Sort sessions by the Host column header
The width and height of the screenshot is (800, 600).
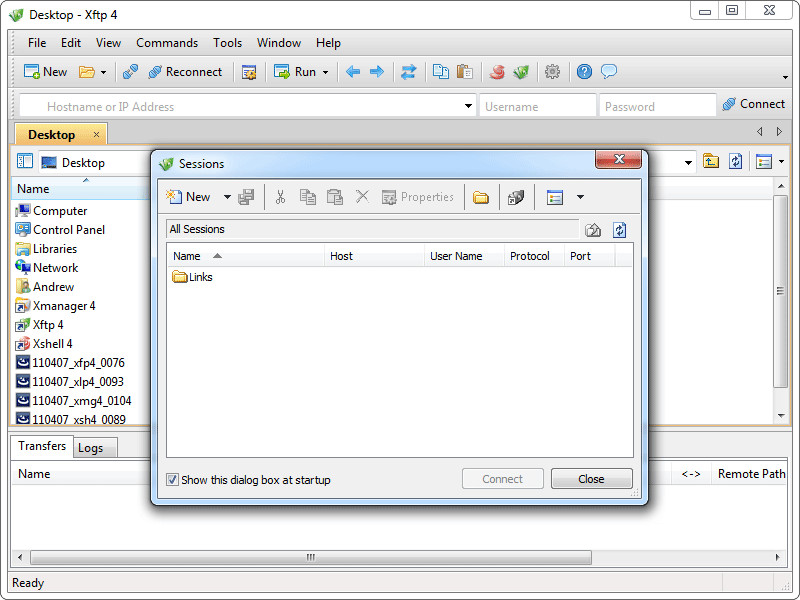pos(374,256)
